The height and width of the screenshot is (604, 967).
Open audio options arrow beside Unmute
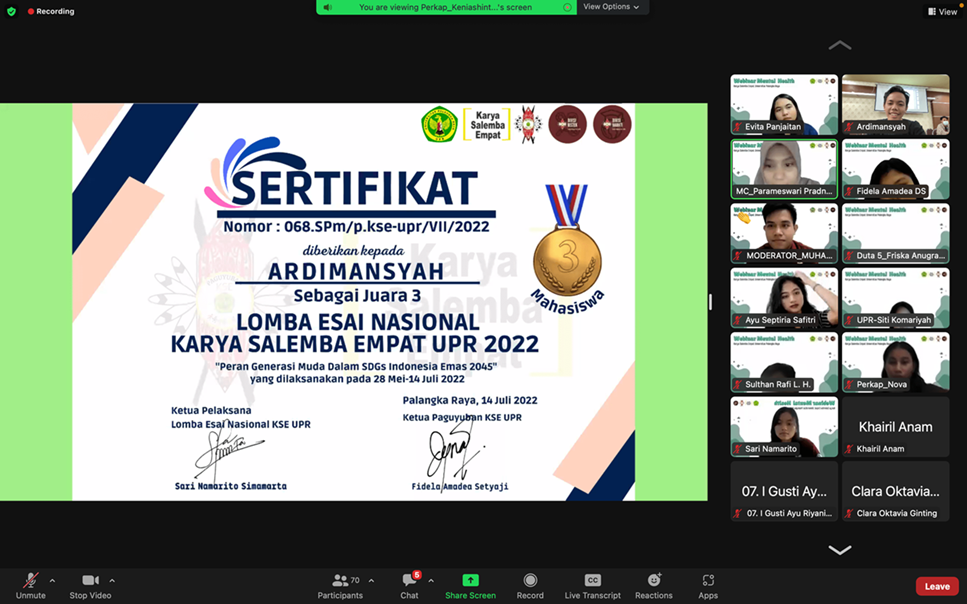click(52, 580)
